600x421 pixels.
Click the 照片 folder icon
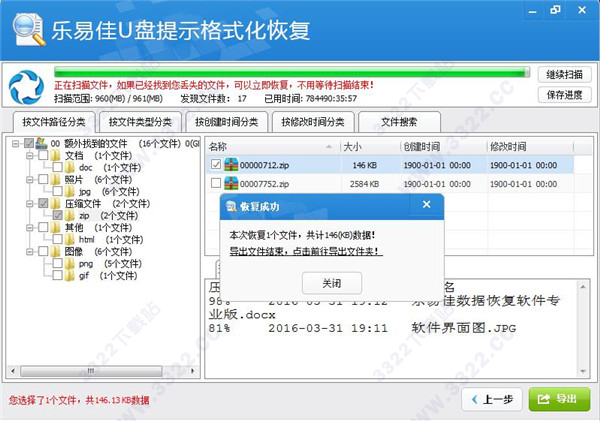click(56, 179)
